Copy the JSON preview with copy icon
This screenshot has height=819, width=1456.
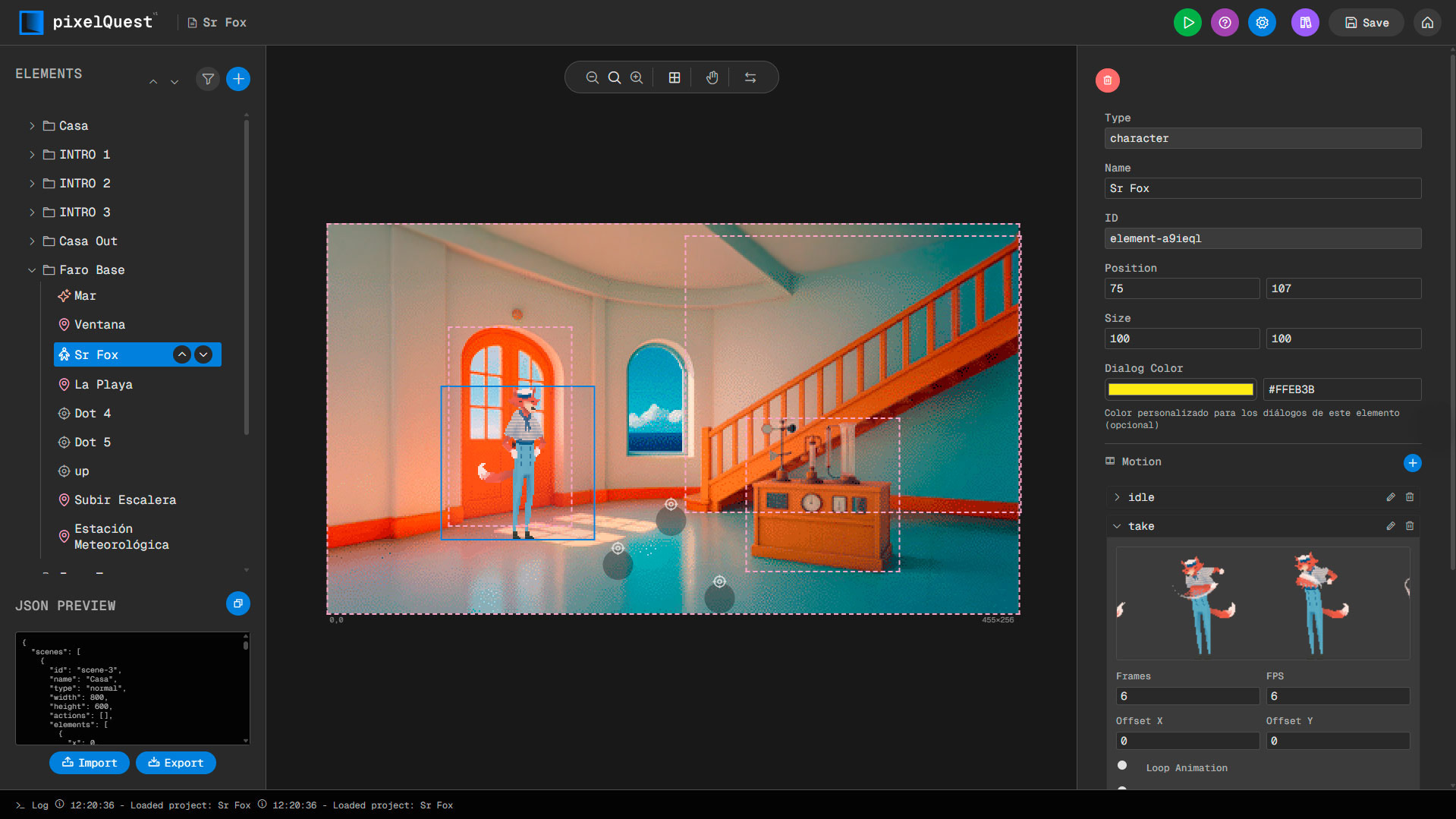click(237, 603)
